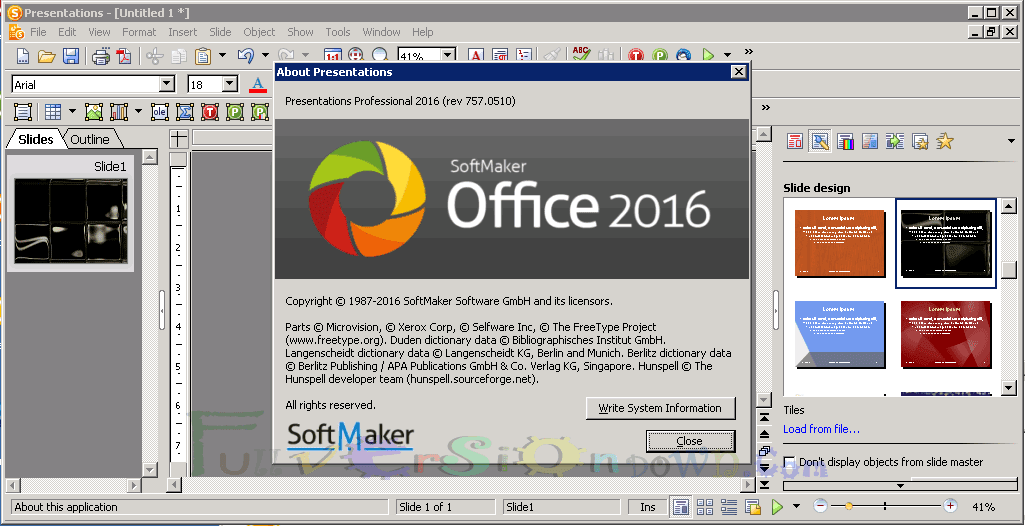1025x526 pixels.
Task: Expand the chart frame dropdown arrow
Action: [x=138, y=112]
